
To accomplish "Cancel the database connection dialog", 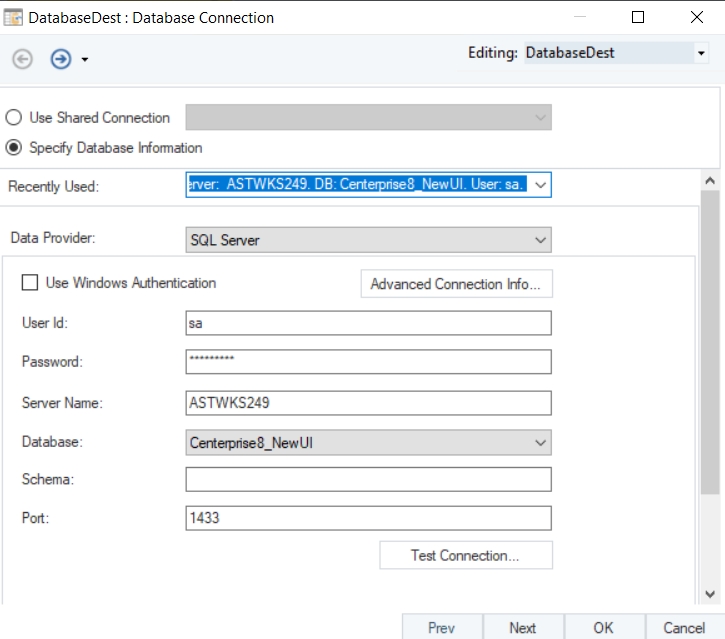I will pyautogui.click(x=684, y=627).
